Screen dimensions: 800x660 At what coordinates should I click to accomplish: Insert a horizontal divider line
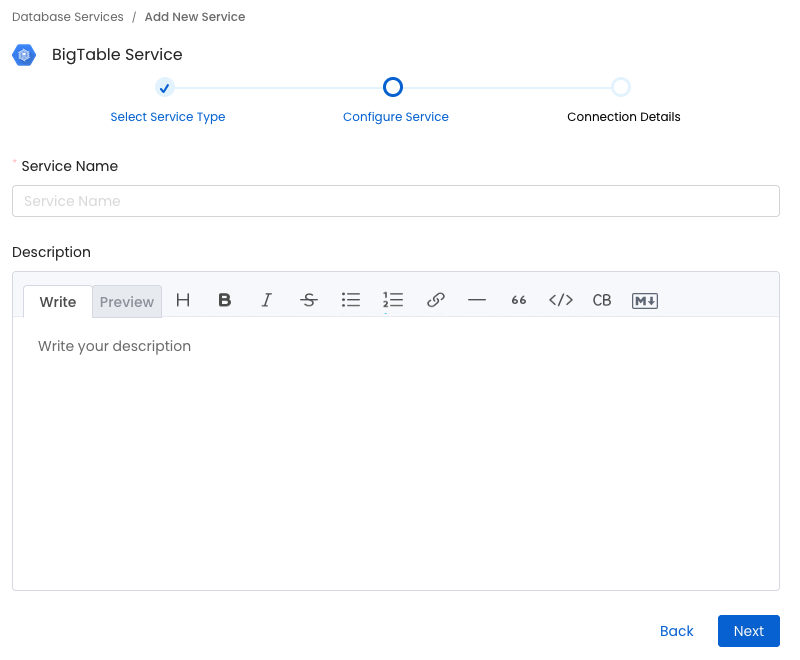click(477, 300)
